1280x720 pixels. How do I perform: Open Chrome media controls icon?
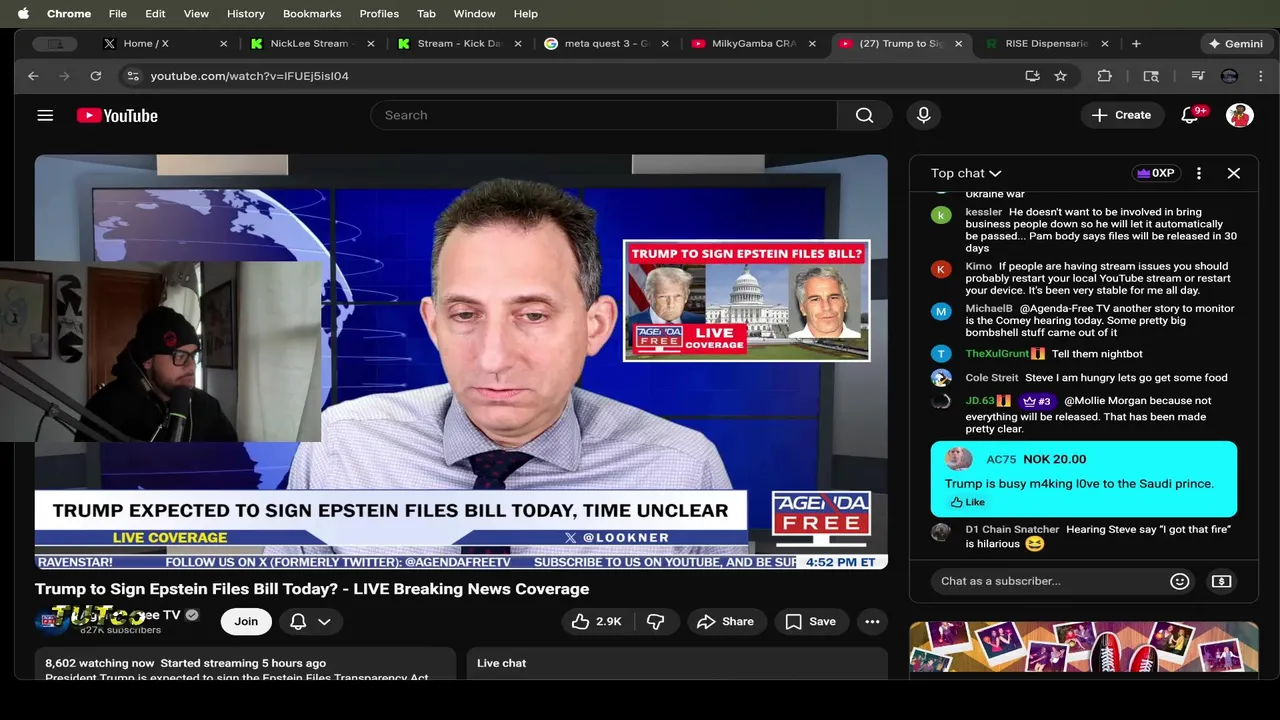[x=1198, y=76]
